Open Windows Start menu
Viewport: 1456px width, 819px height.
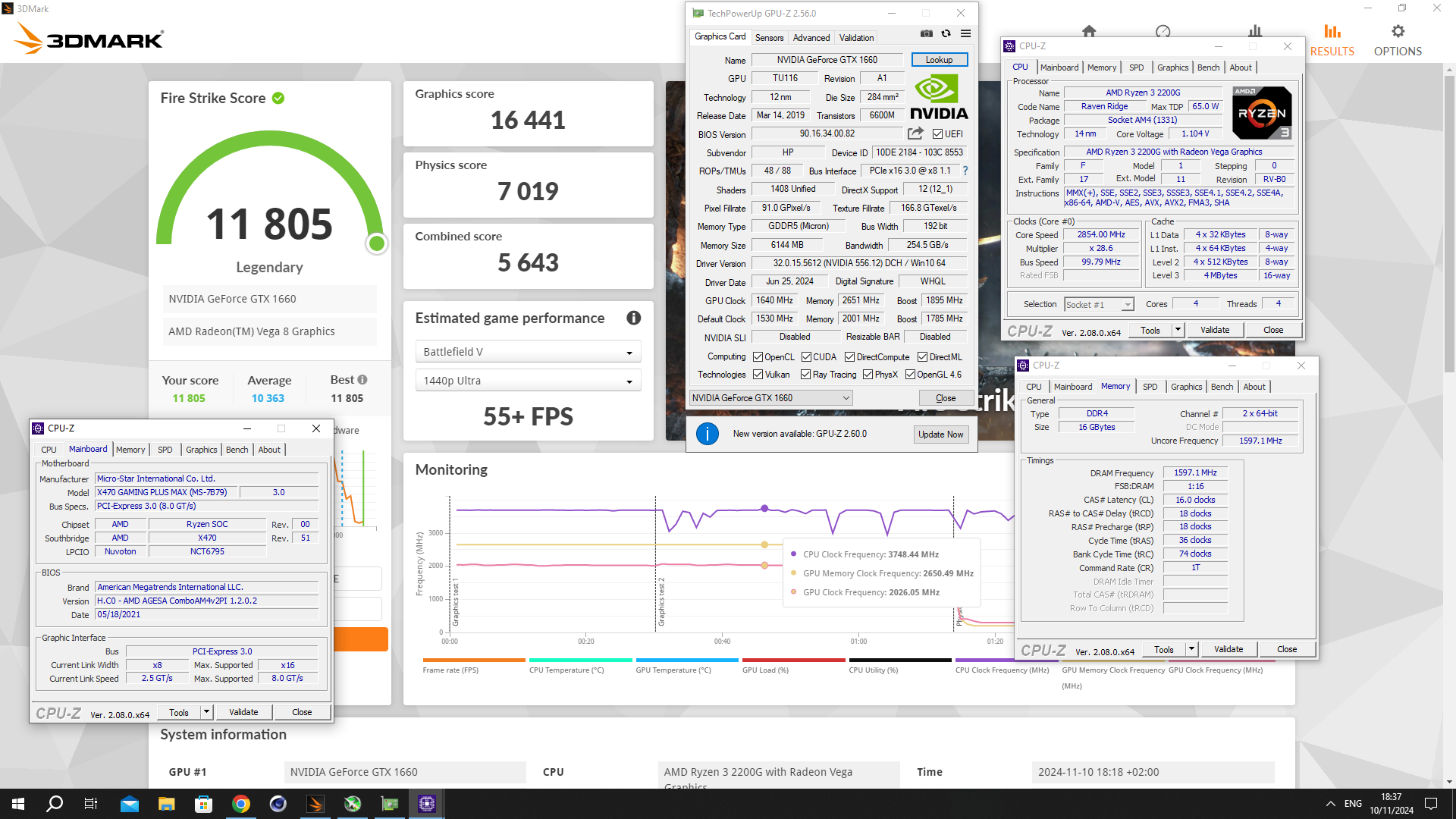pos(18,804)
